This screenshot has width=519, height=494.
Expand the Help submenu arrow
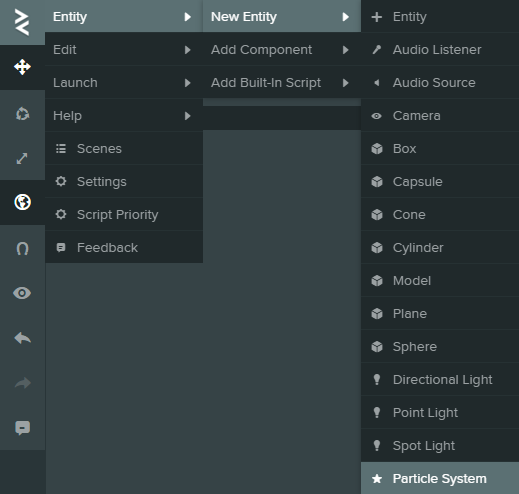[x=188, y=116]
